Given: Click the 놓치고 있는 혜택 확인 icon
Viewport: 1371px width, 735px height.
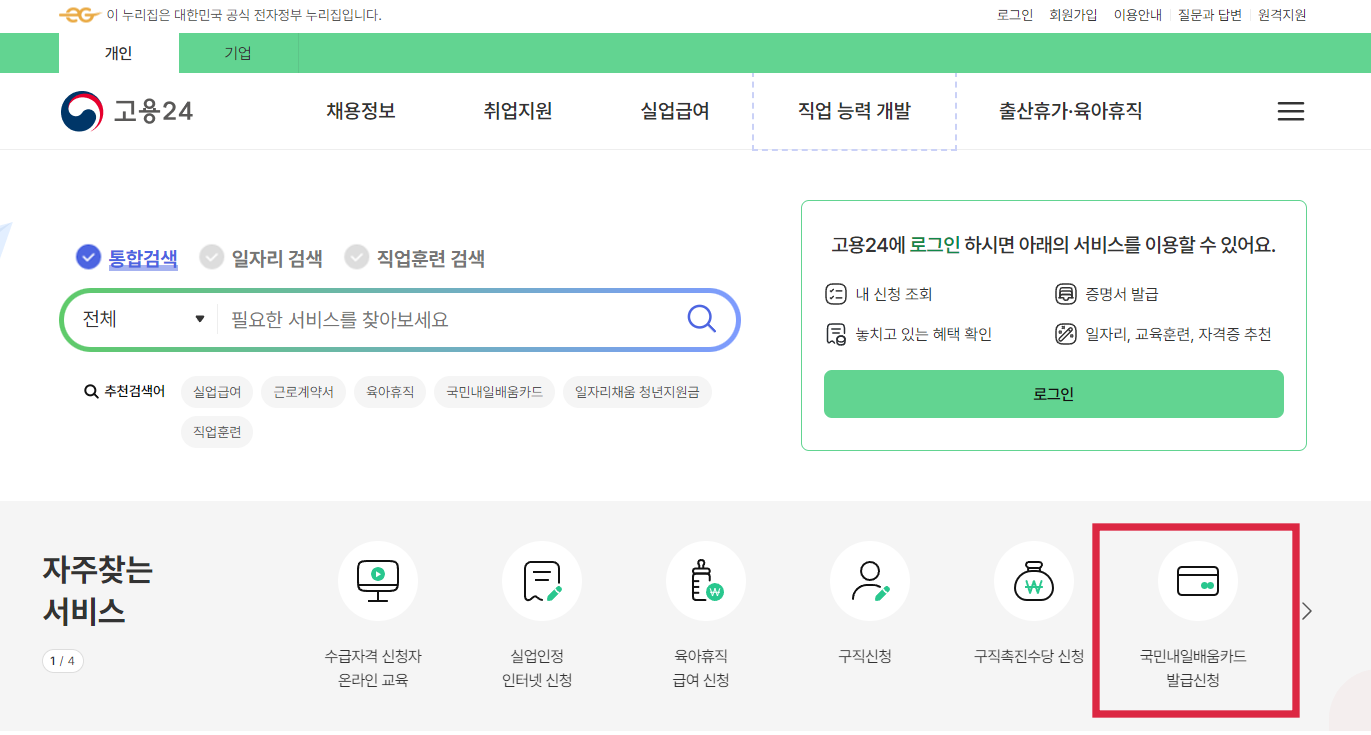Looking at the screenshot, I should (x=835, y=334).
